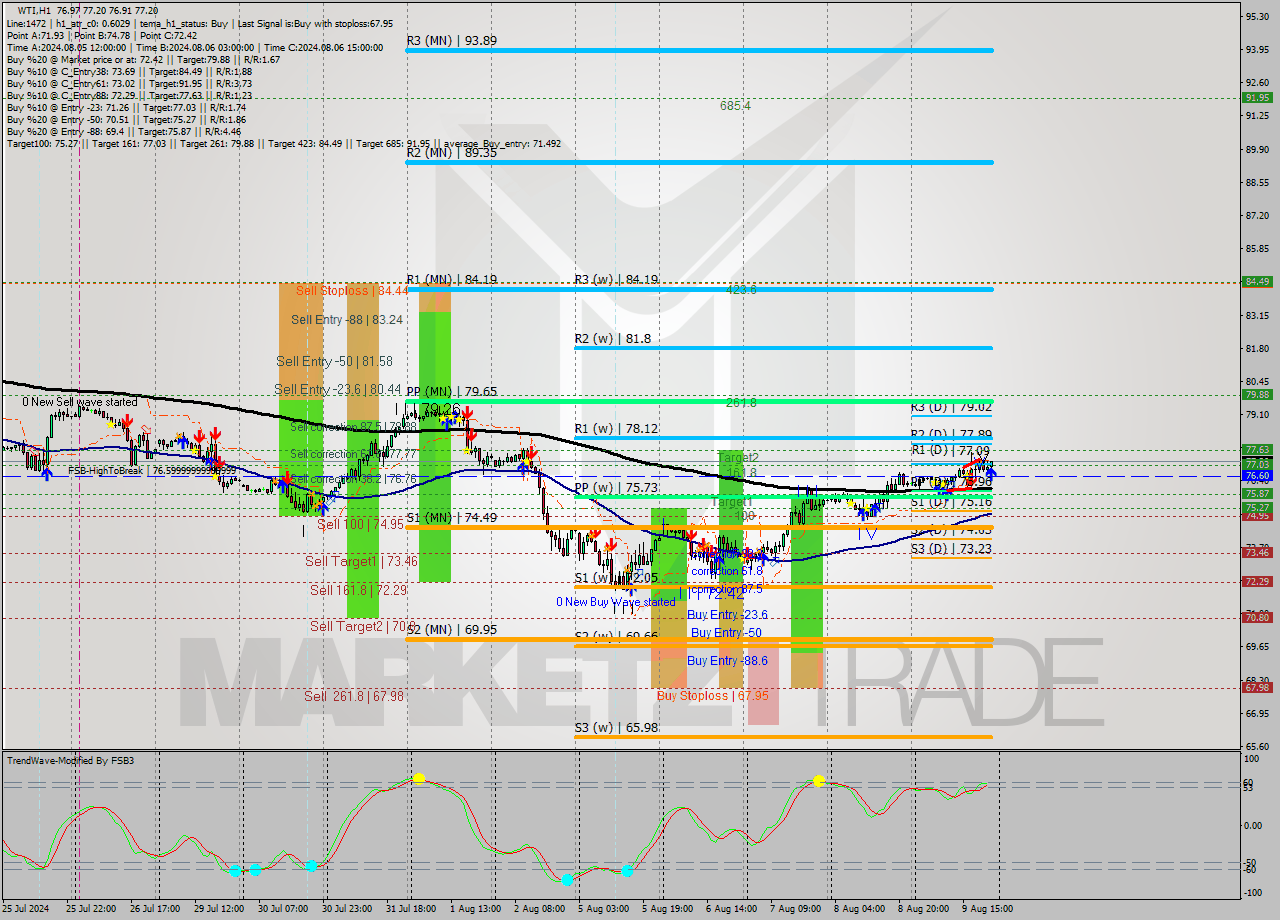Click the 25 Jul 2024 date label
1280x920 pixels.
coord(23,909)
